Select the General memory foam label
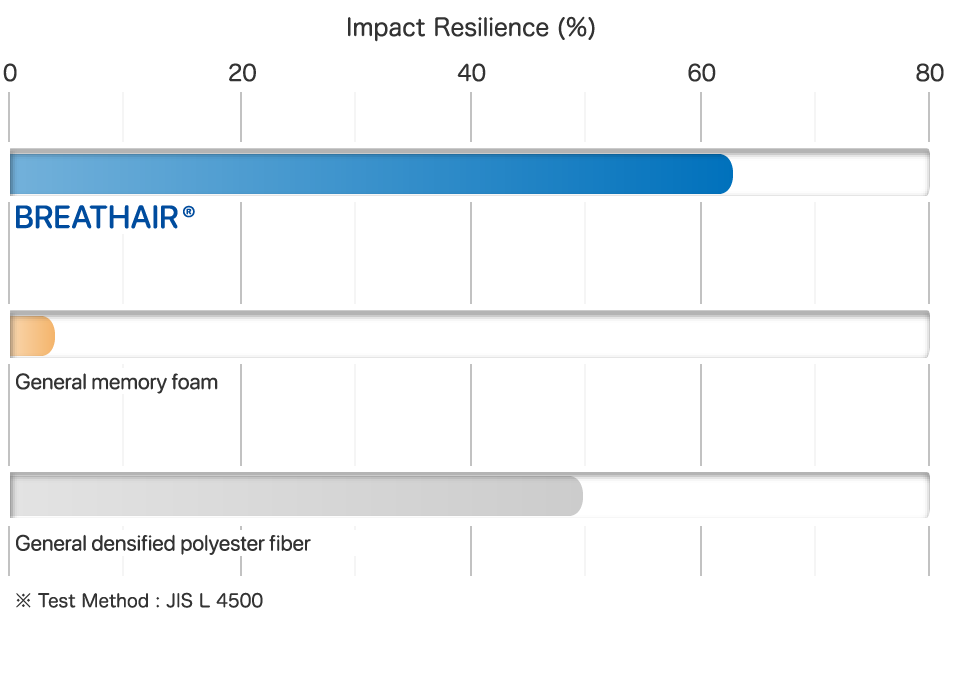This screenshot has width=960, height=700. pyautogui.click(x=116, y=382)
